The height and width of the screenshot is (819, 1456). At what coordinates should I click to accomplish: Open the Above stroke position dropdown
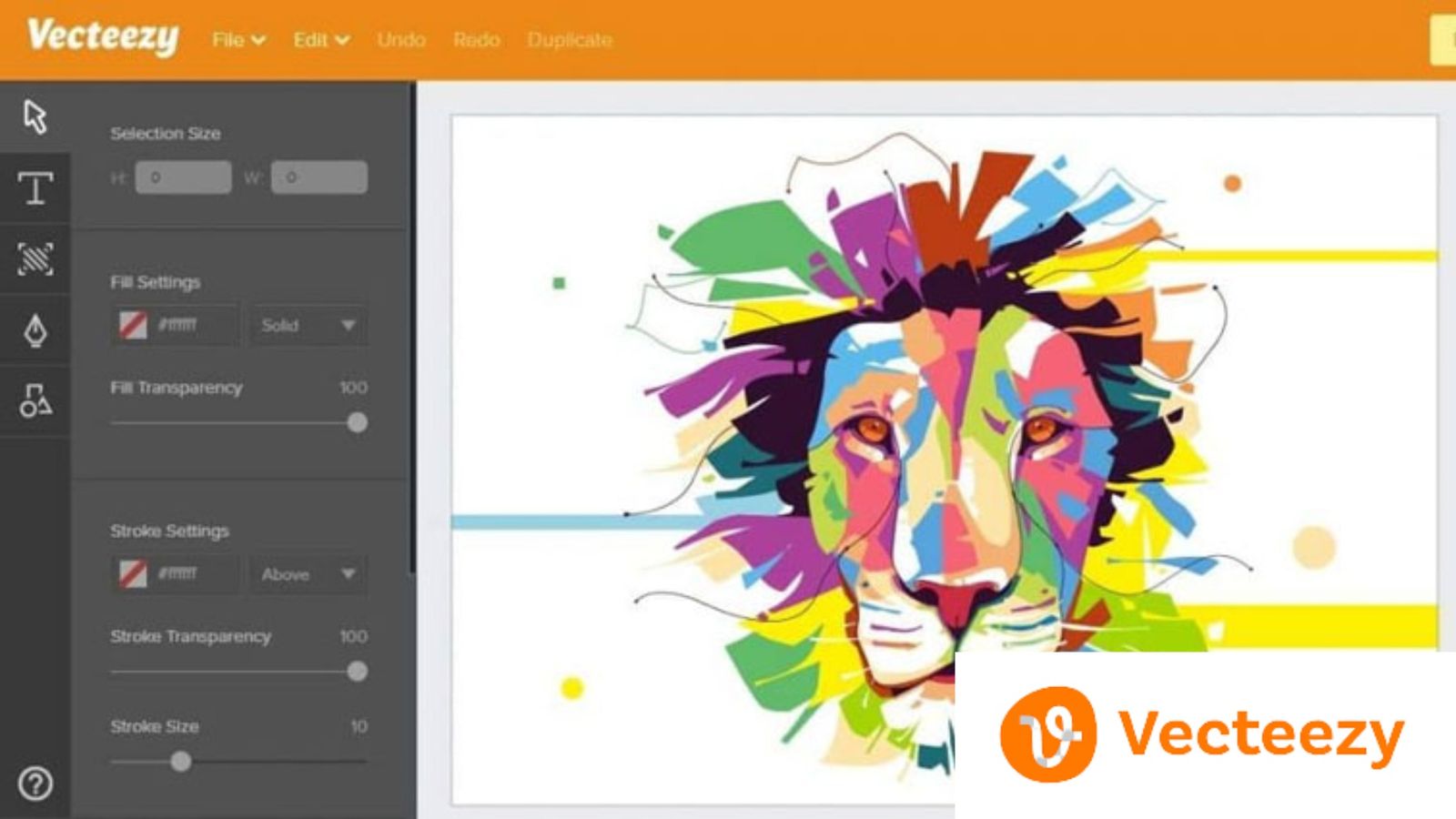pyautogui.click(x=308, y=574)
